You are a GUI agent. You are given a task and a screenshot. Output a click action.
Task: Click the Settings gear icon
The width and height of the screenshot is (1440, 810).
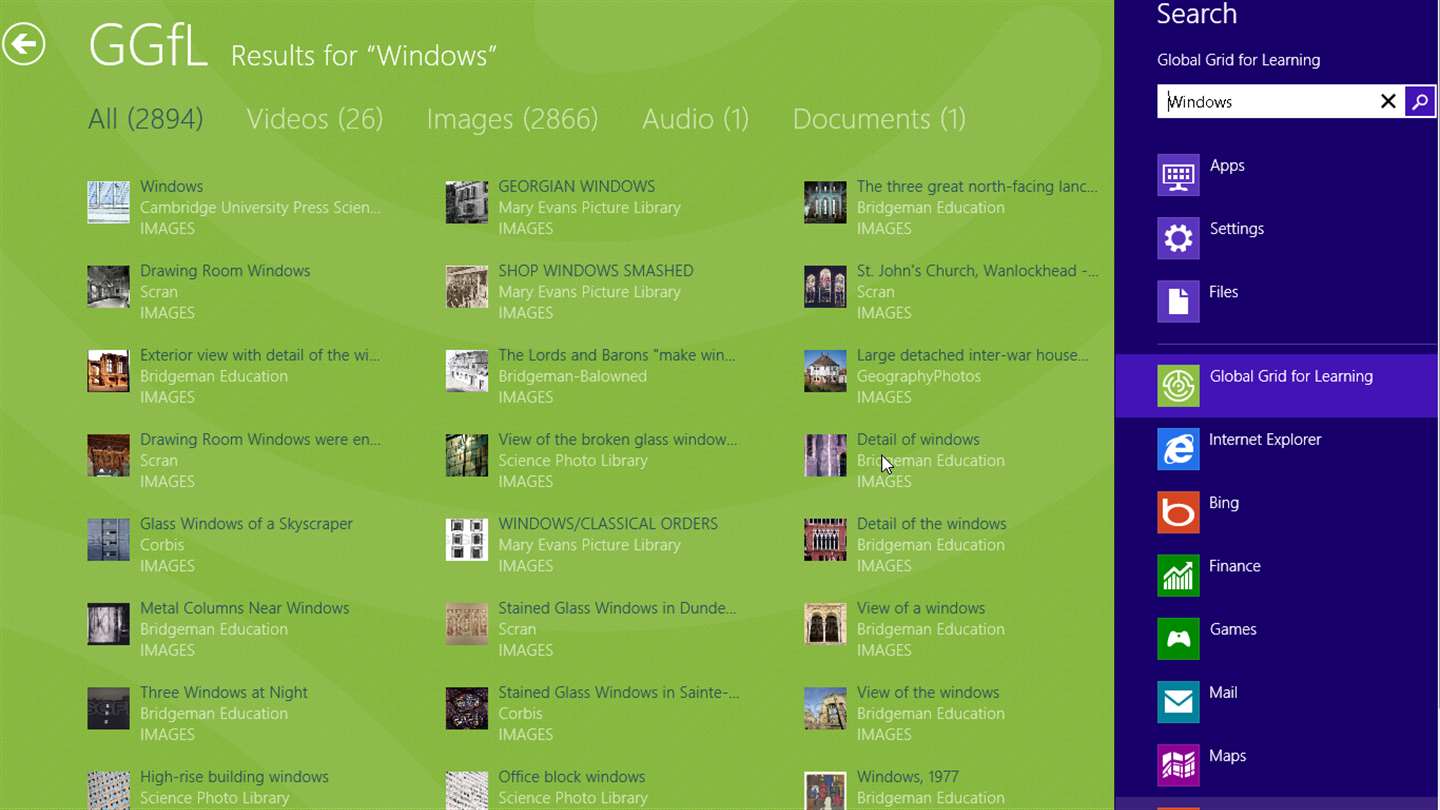1178,238
